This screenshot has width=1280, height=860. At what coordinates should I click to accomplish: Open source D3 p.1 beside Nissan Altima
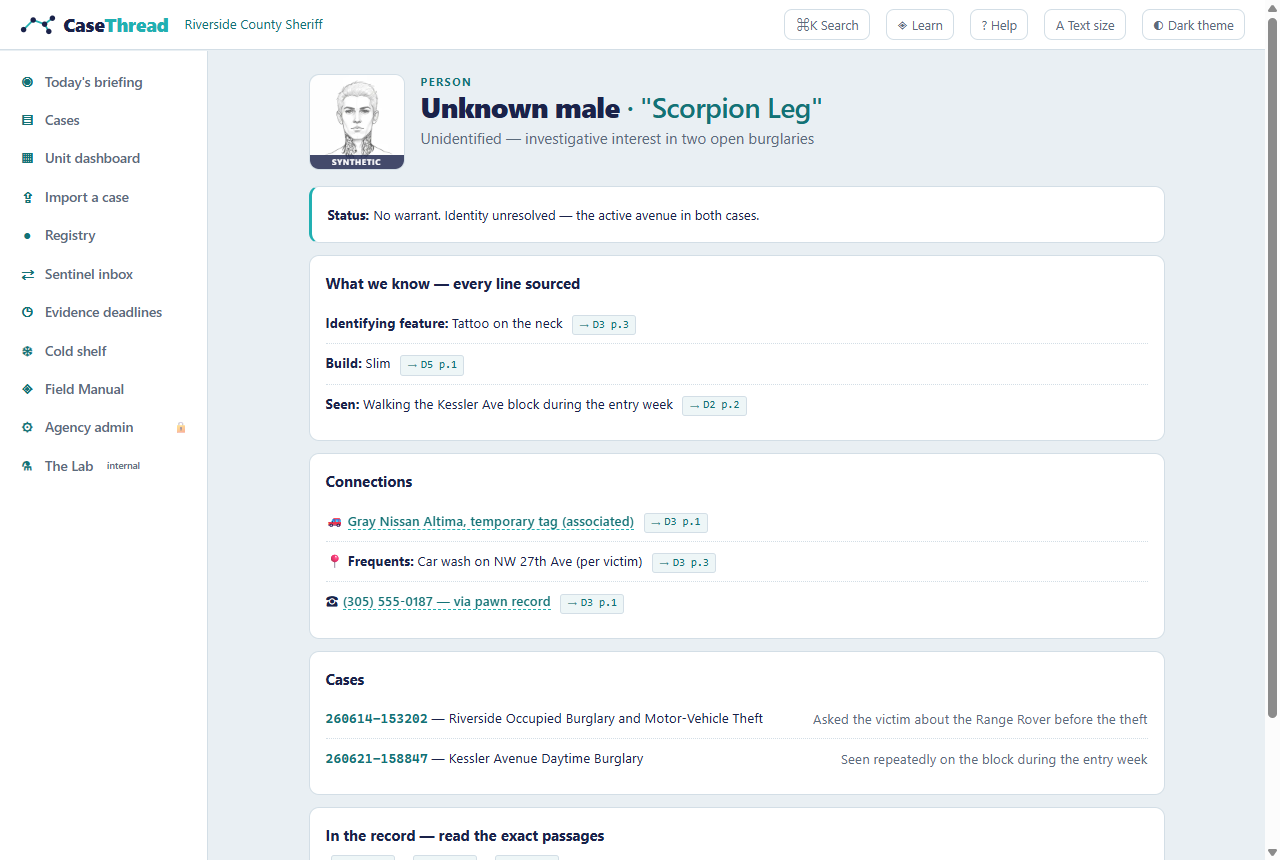(676, 522)
